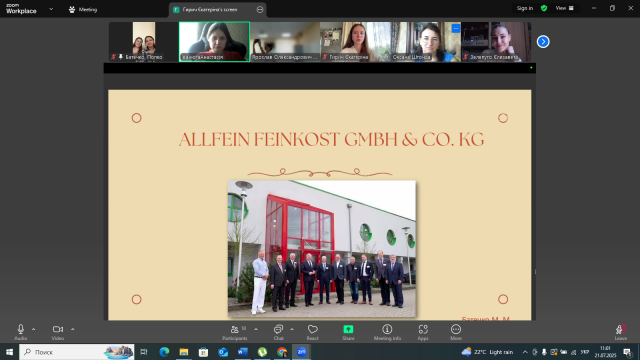Open the Participants panel icon

235,329
